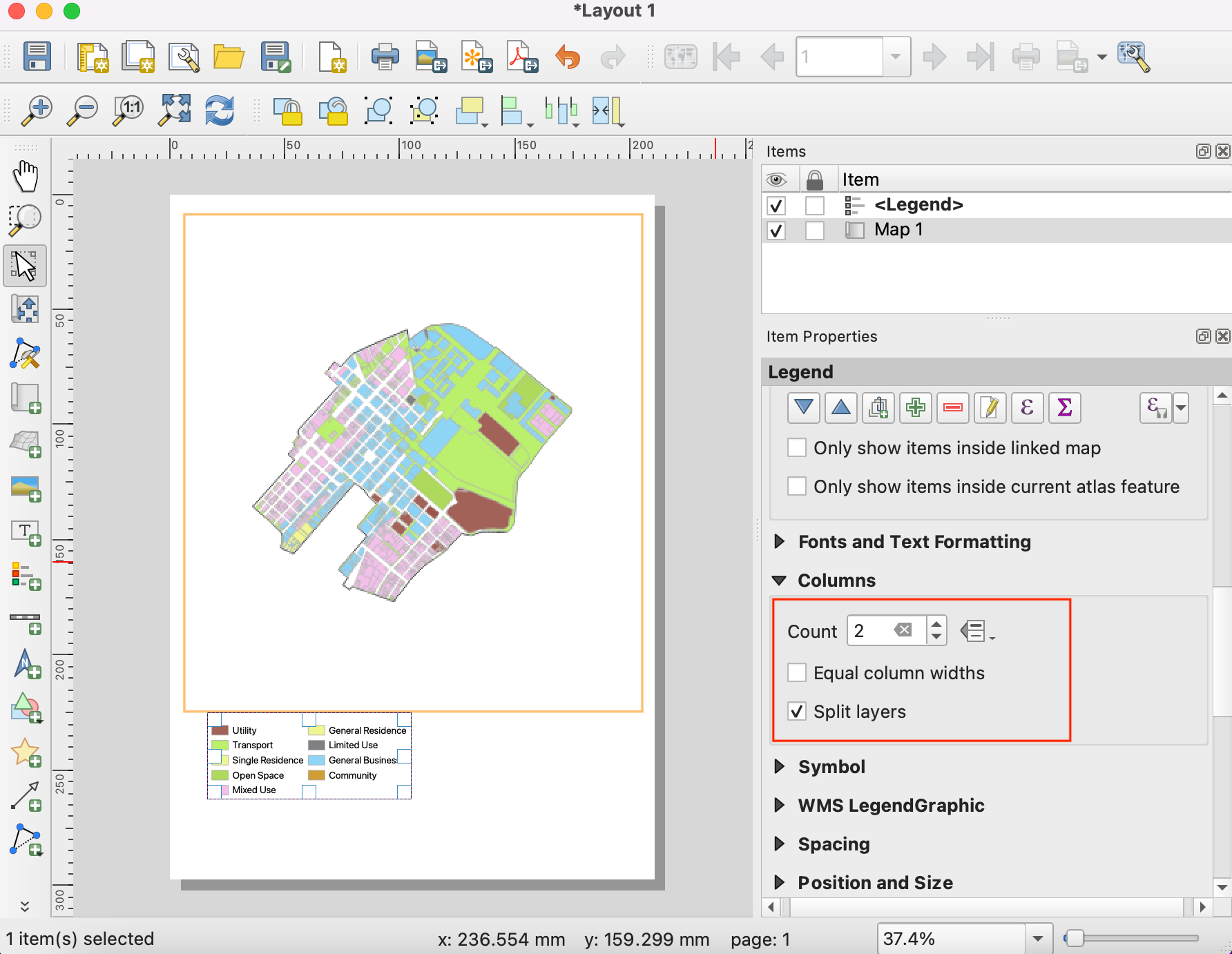
Task: Select Map 1 in the Items list
Action: [x=898, y=230]
